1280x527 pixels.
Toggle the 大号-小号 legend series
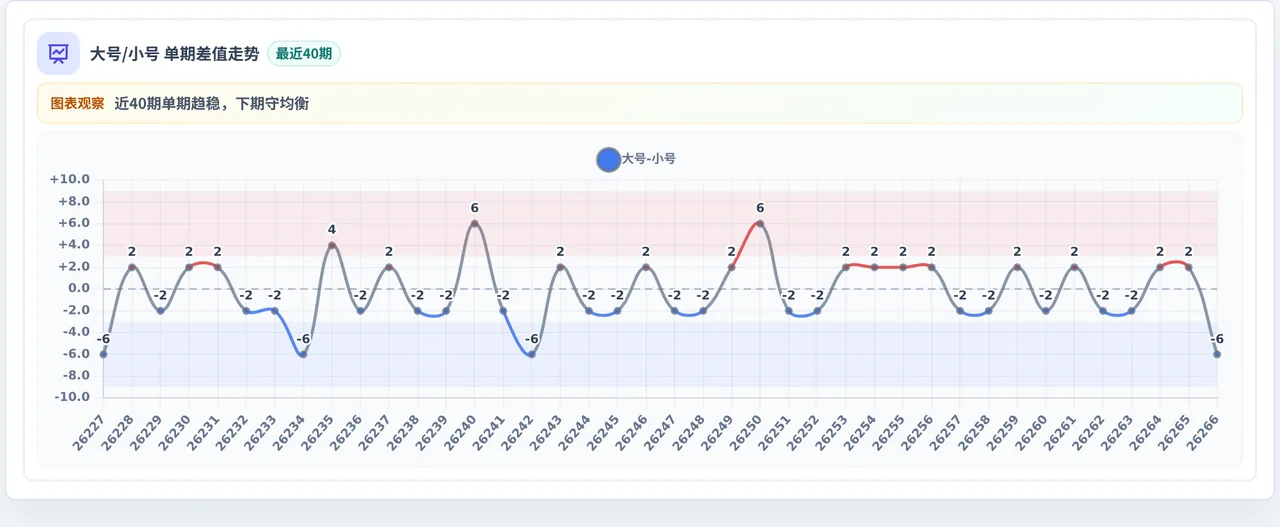[x=636, y=159]
